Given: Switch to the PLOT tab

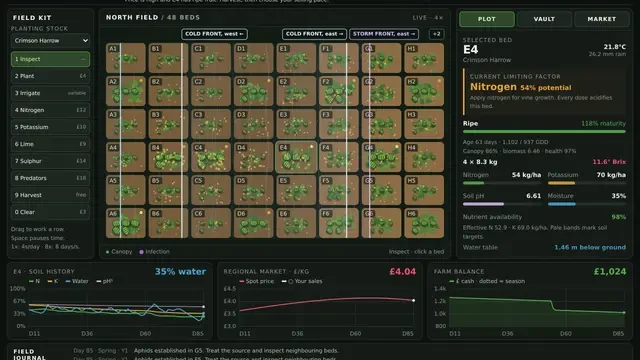Looking at the screenshot, I should point(487,19).
